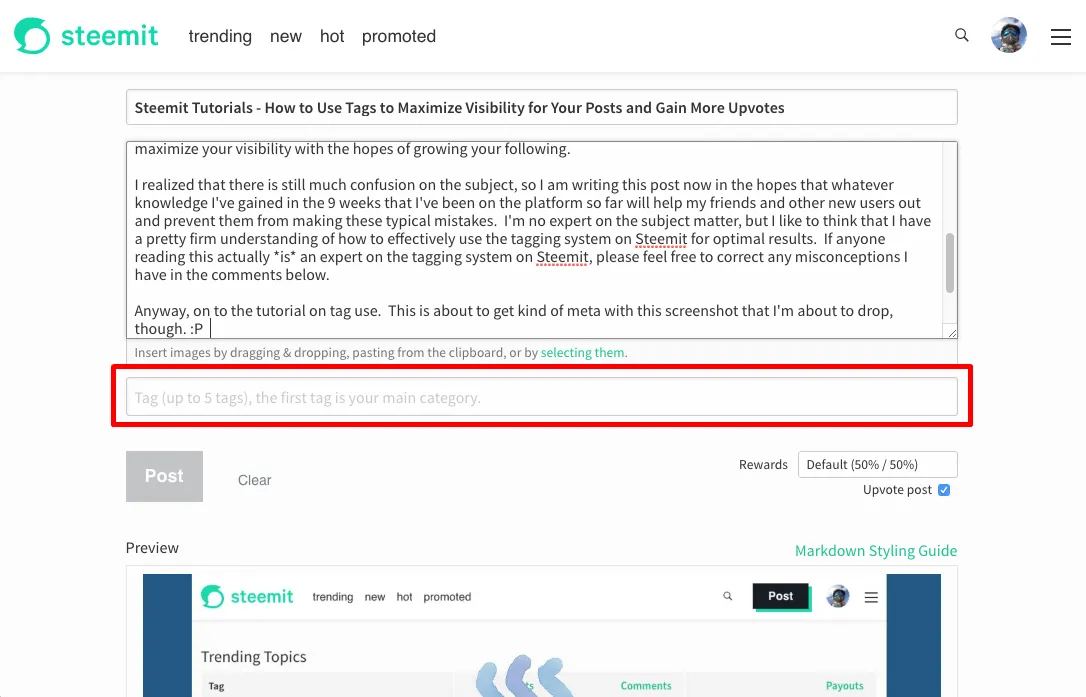Go to the trending page
1086x697 pixels.
coord(220,36)
